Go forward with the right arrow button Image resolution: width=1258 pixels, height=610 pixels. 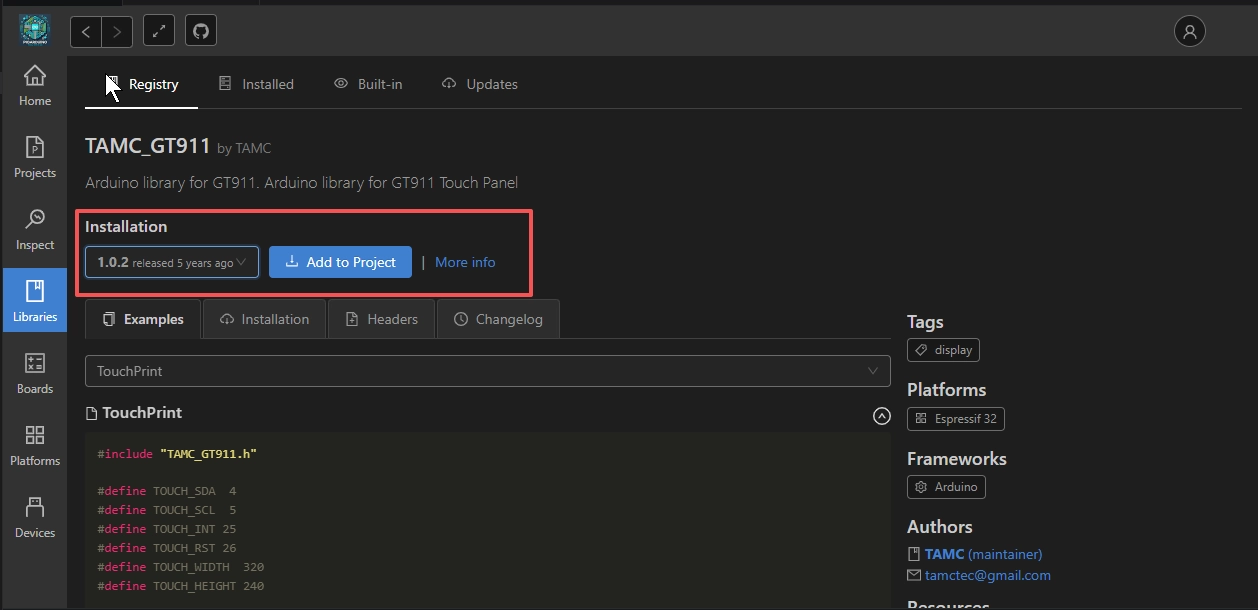117,31
